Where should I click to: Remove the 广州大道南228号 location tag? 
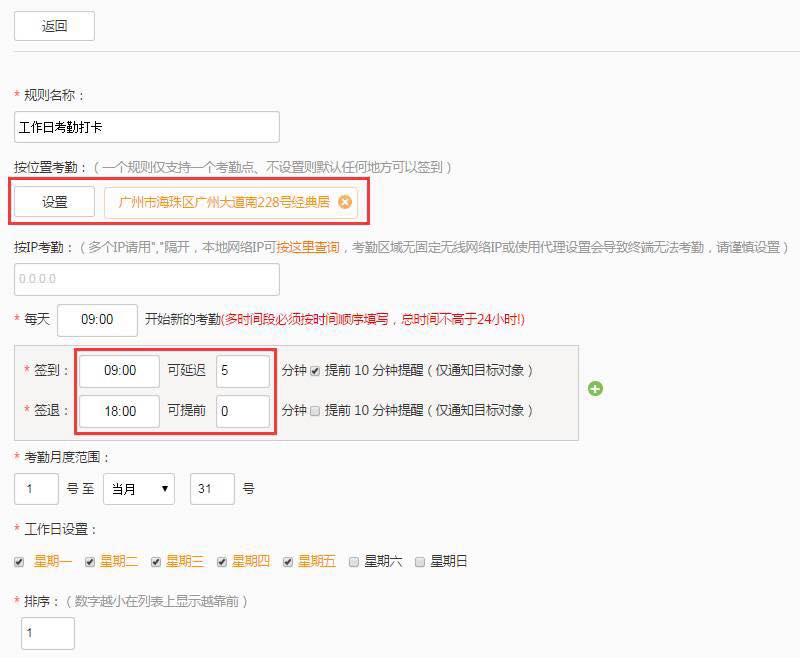345,203
